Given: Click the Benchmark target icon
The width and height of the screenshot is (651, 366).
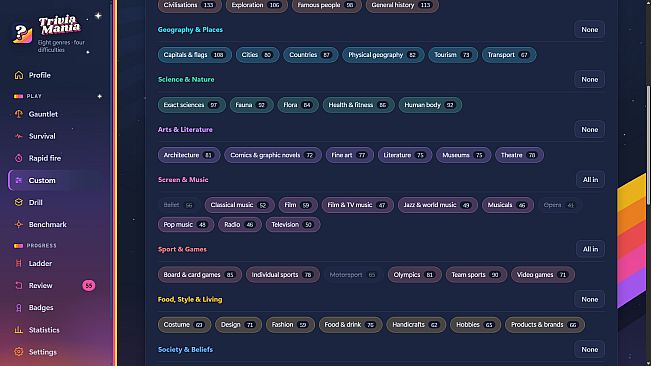Looking at the screenshot, I should (x=19, y=224).
